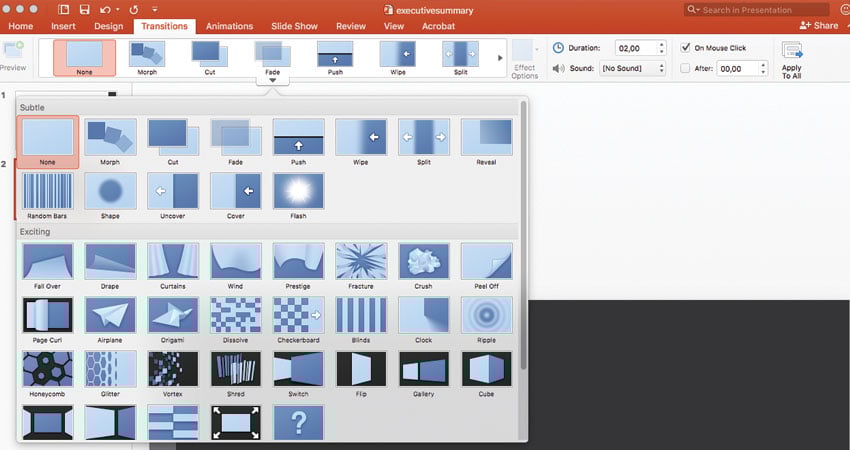The width and height of the screenshot is (850, 450).
Task: Open the Review tab
Action: pos(351,26)
